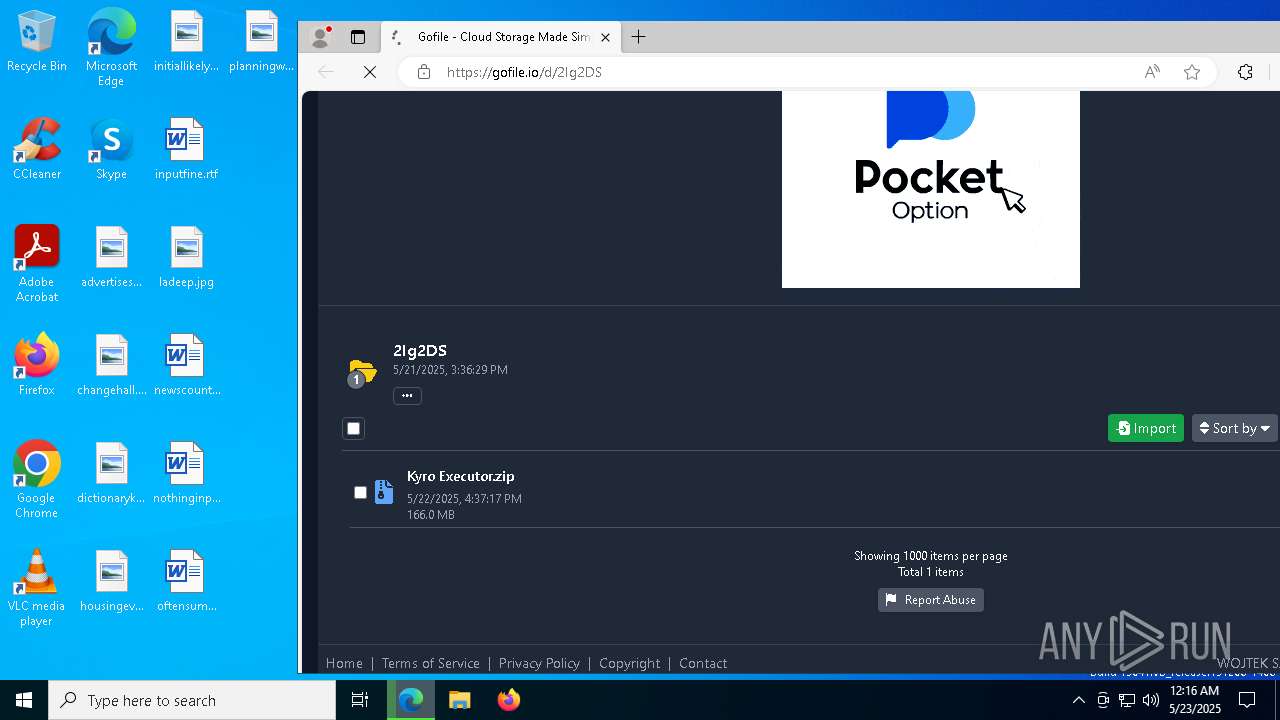Open the Privacy Policy link
The width and height of the screenshot is (1280, 720).
tap(539, 663)
